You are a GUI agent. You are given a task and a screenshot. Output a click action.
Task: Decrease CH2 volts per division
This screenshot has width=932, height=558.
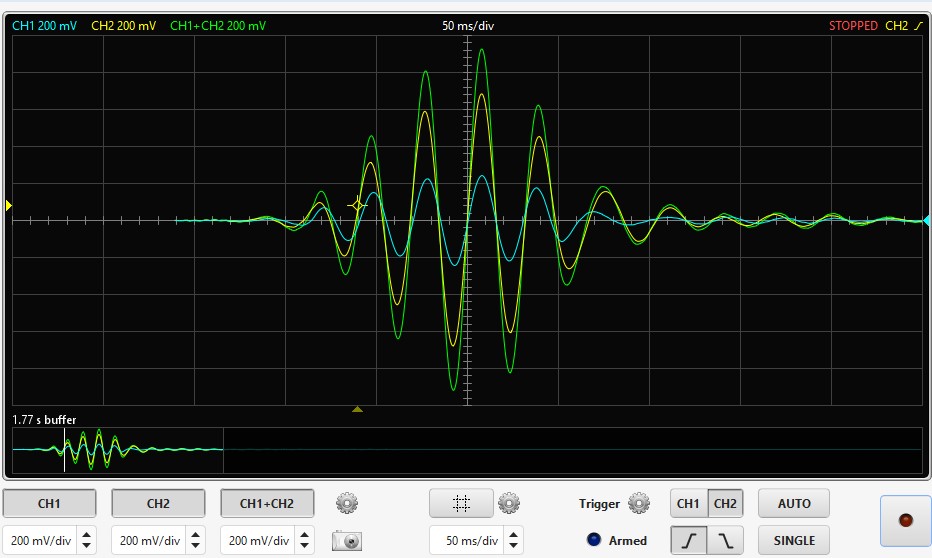[195, 546]
